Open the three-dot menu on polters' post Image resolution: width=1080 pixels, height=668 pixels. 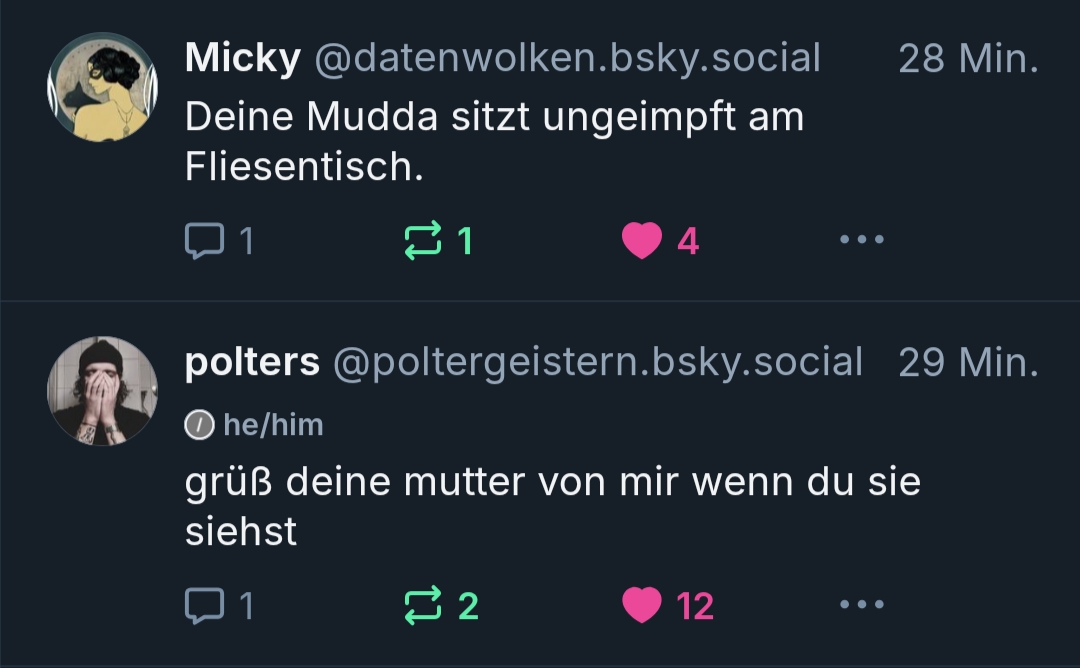862,604
